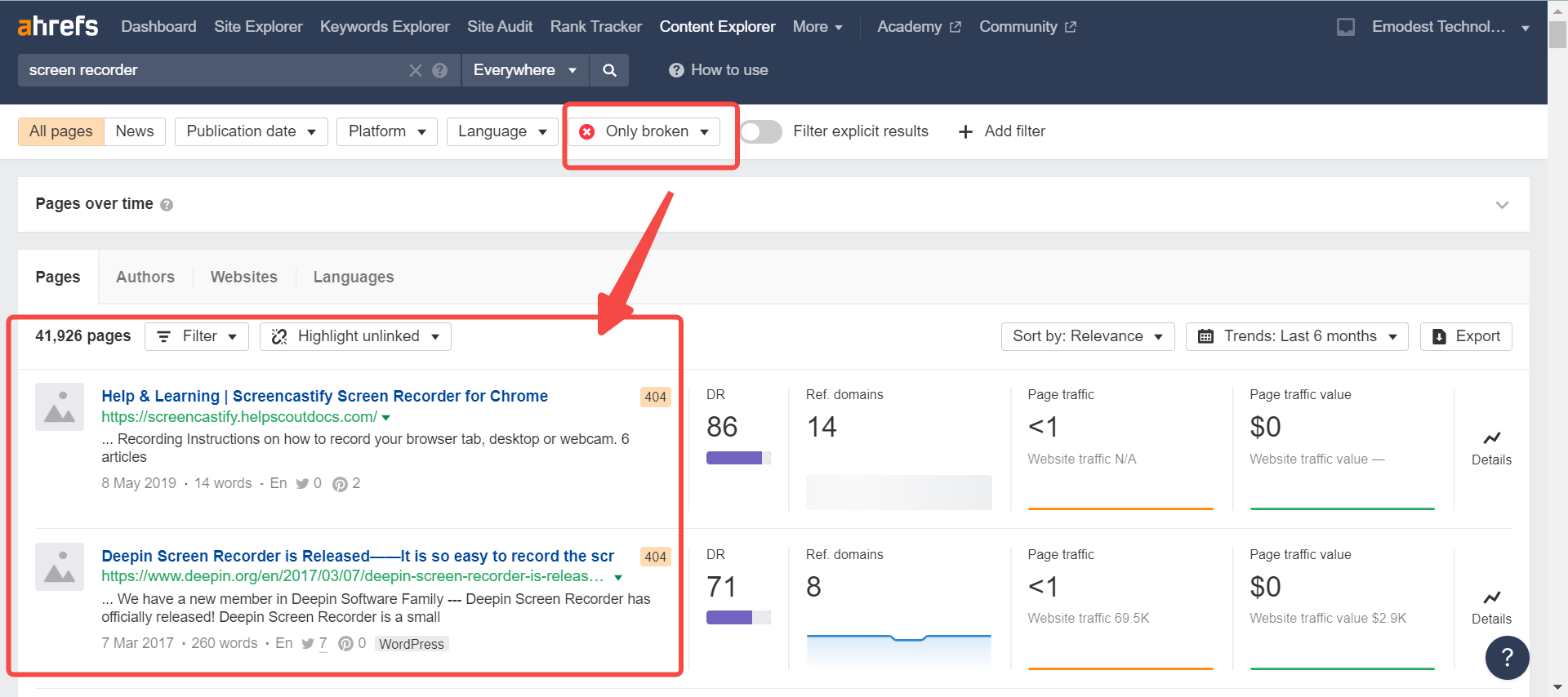
Task: Open Emodest Technol... account menu
Action: [x=1450, y=27]
